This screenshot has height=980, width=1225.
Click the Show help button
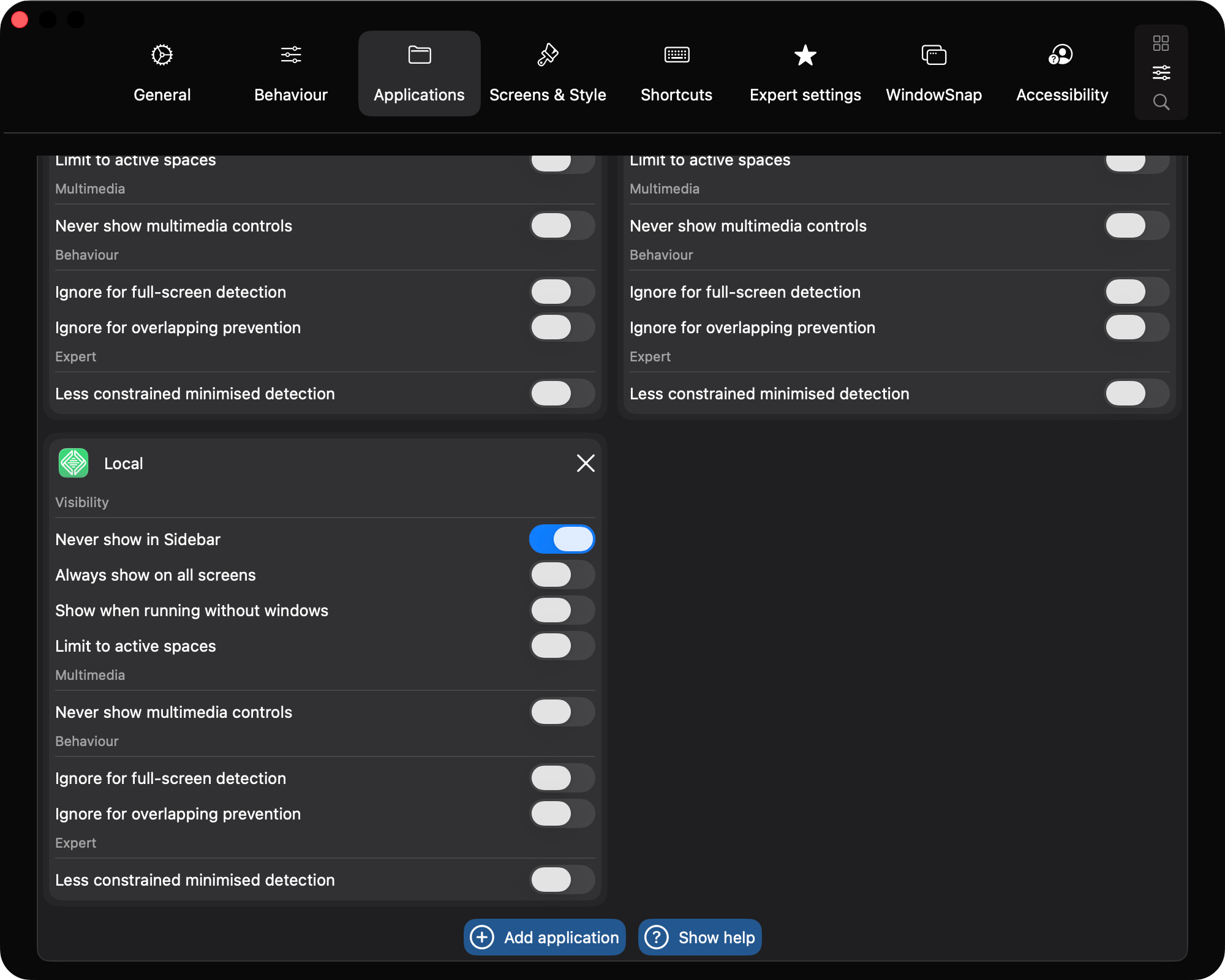699,937
